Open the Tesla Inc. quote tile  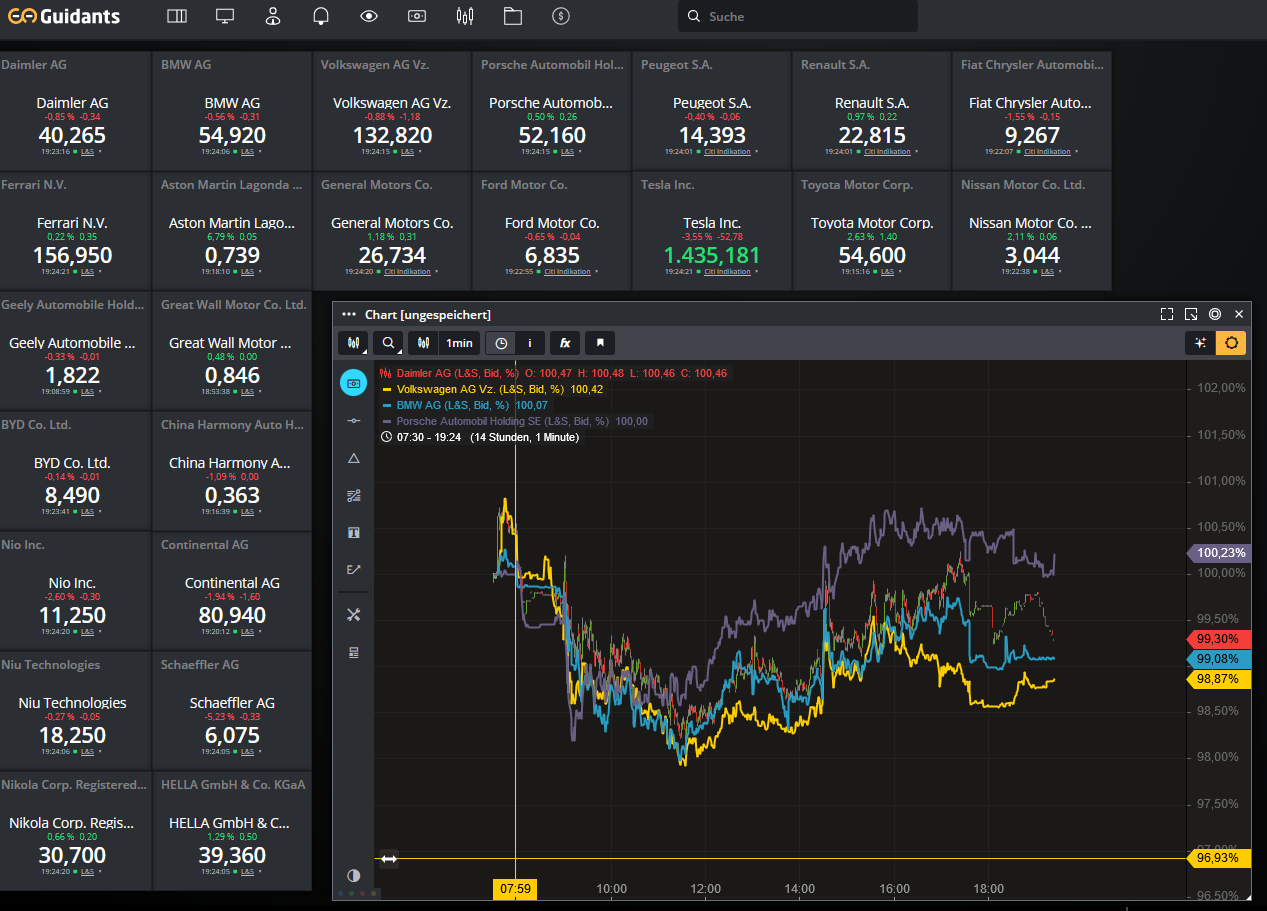tap(712, 232)
